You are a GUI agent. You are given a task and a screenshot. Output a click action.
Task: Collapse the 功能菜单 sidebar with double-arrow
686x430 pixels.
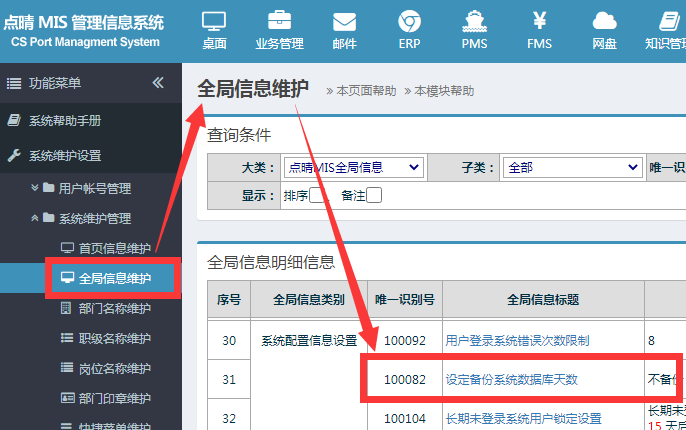158,83
